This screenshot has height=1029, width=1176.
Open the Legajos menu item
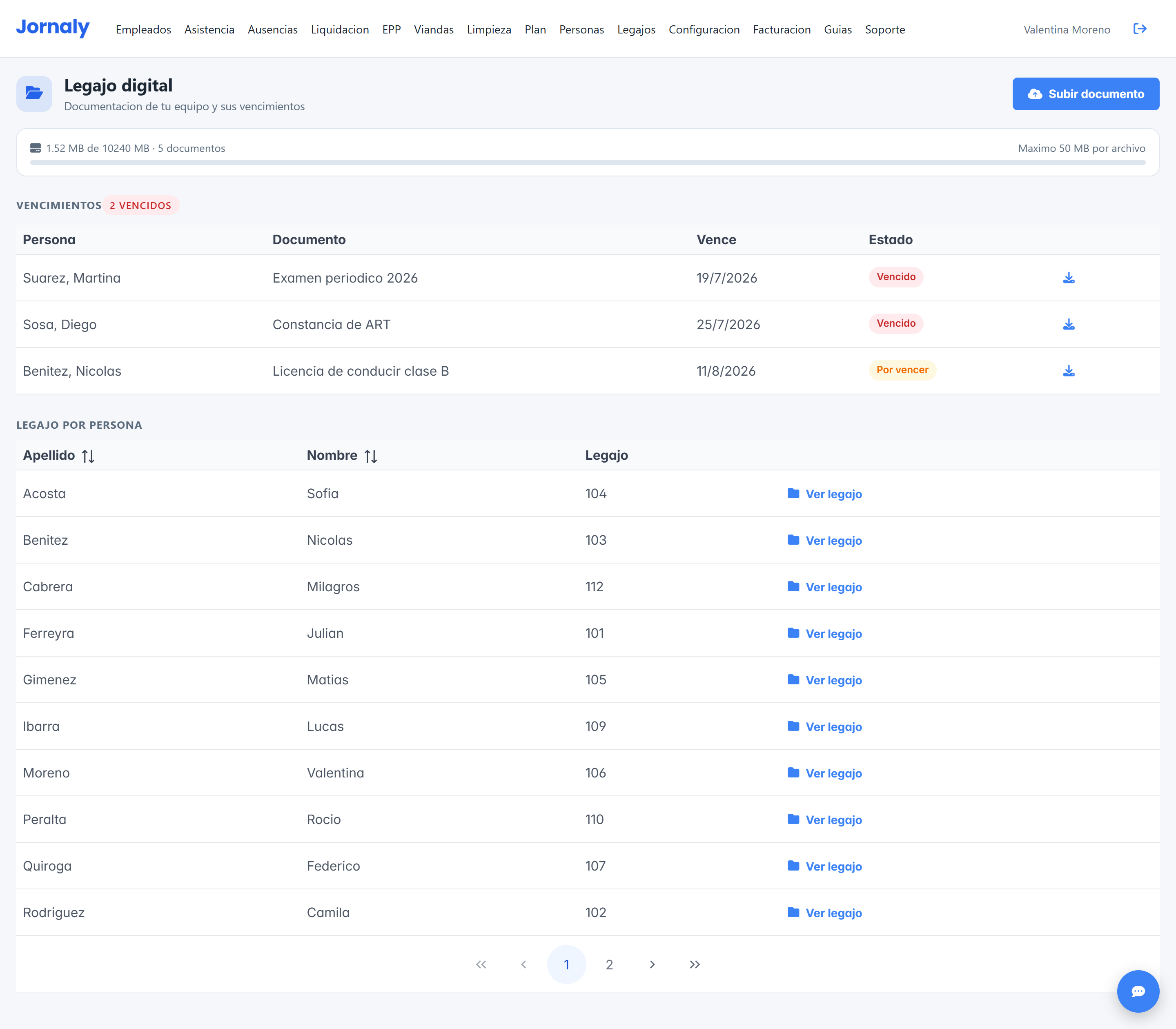click(x=636, y=29)
